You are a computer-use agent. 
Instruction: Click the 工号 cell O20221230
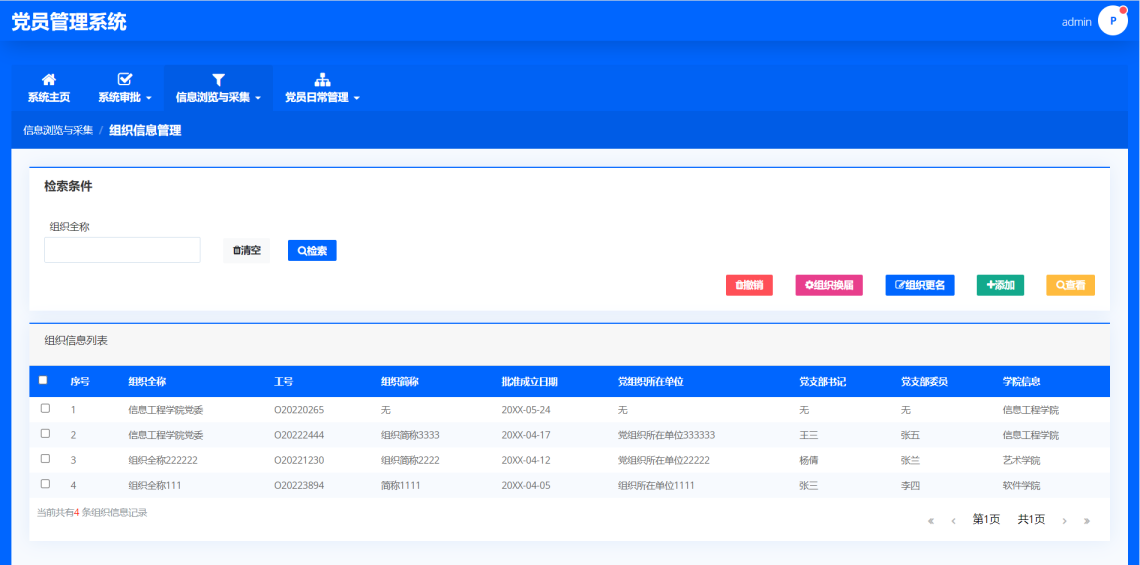tap(299, 460)
